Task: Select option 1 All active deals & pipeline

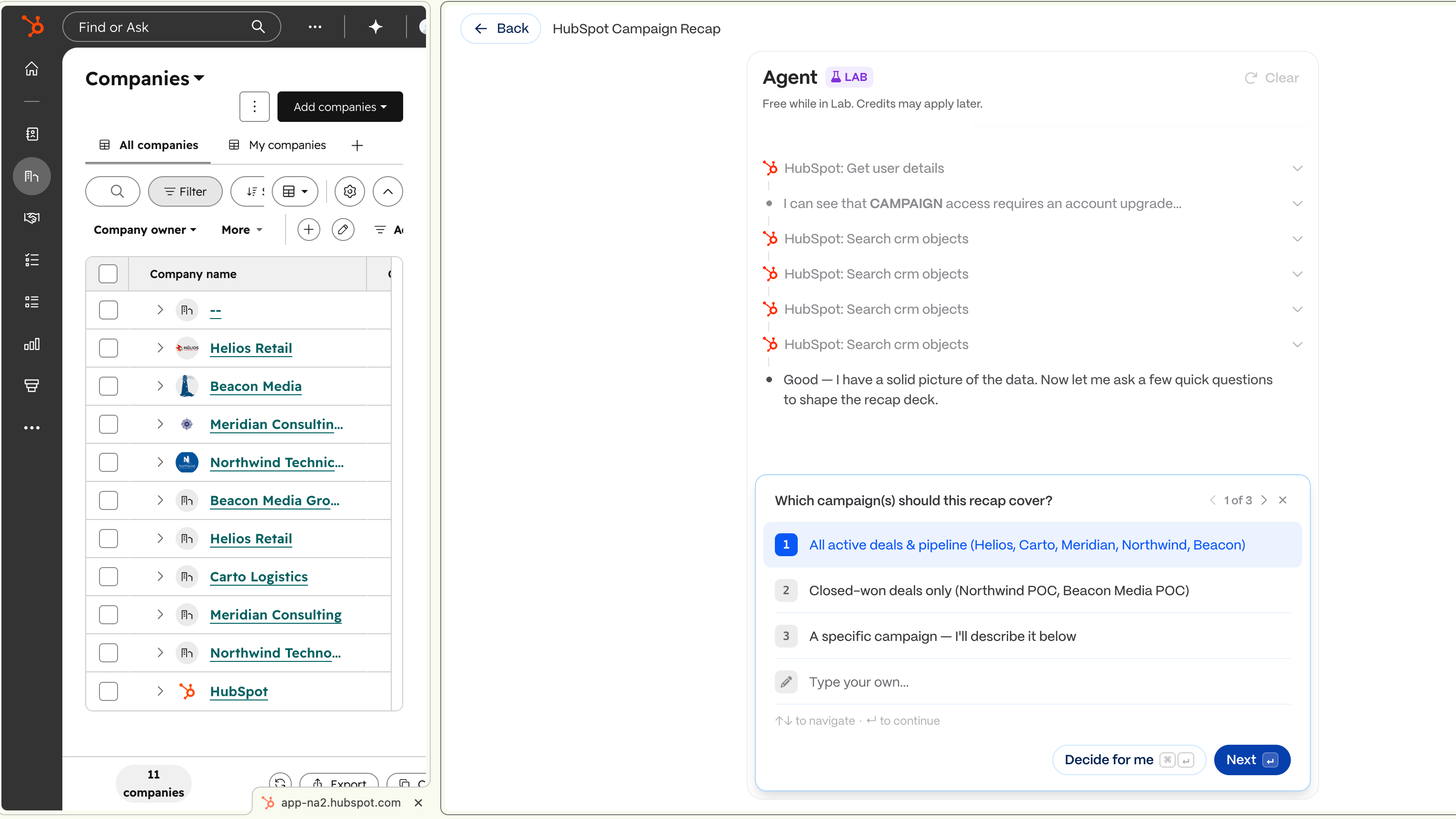Action: 1032,545
